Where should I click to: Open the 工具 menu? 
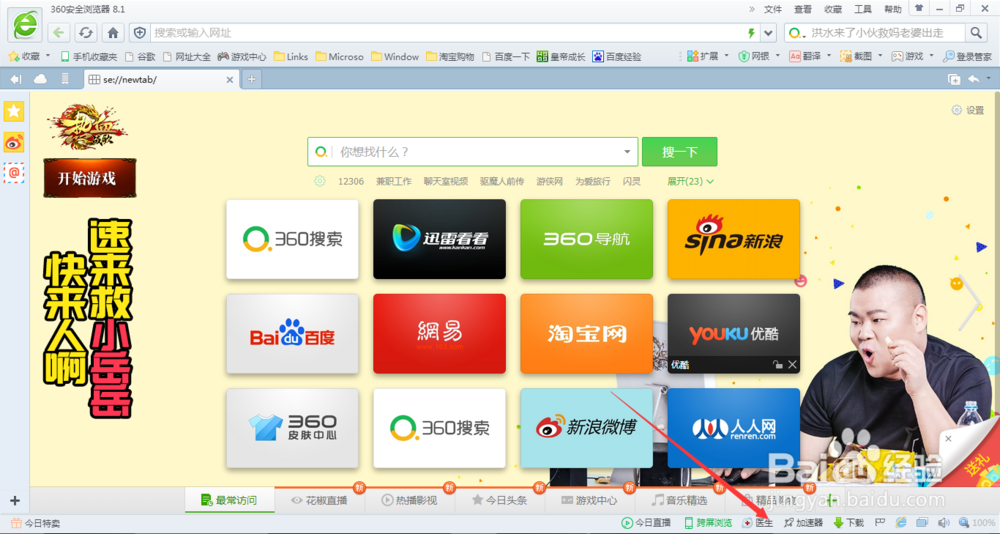pos(863,9)
